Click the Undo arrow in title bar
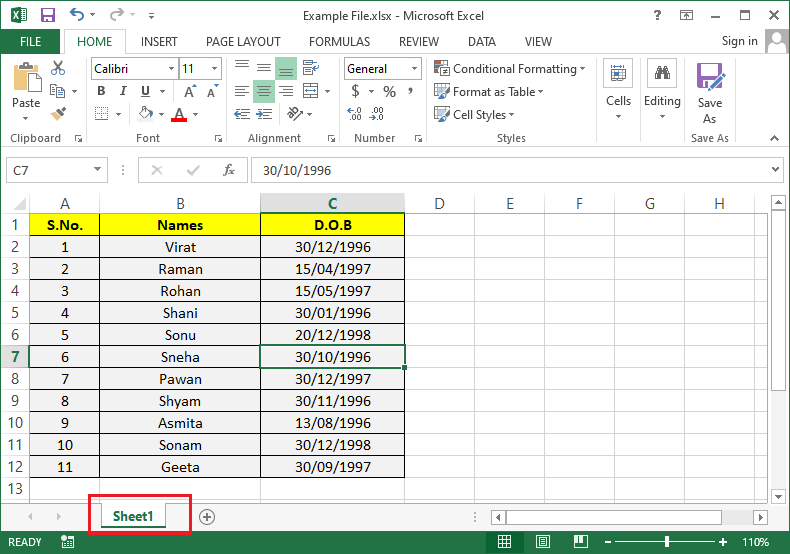This screenshot has height=554, width=790. click(x=78, y=15)
